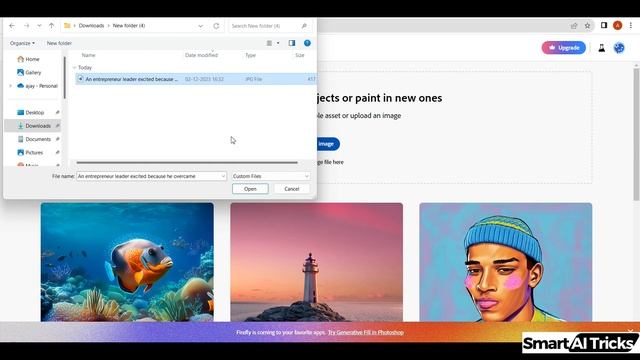
Task: Open Gallery in navigation pane
Action: point(29,72)
